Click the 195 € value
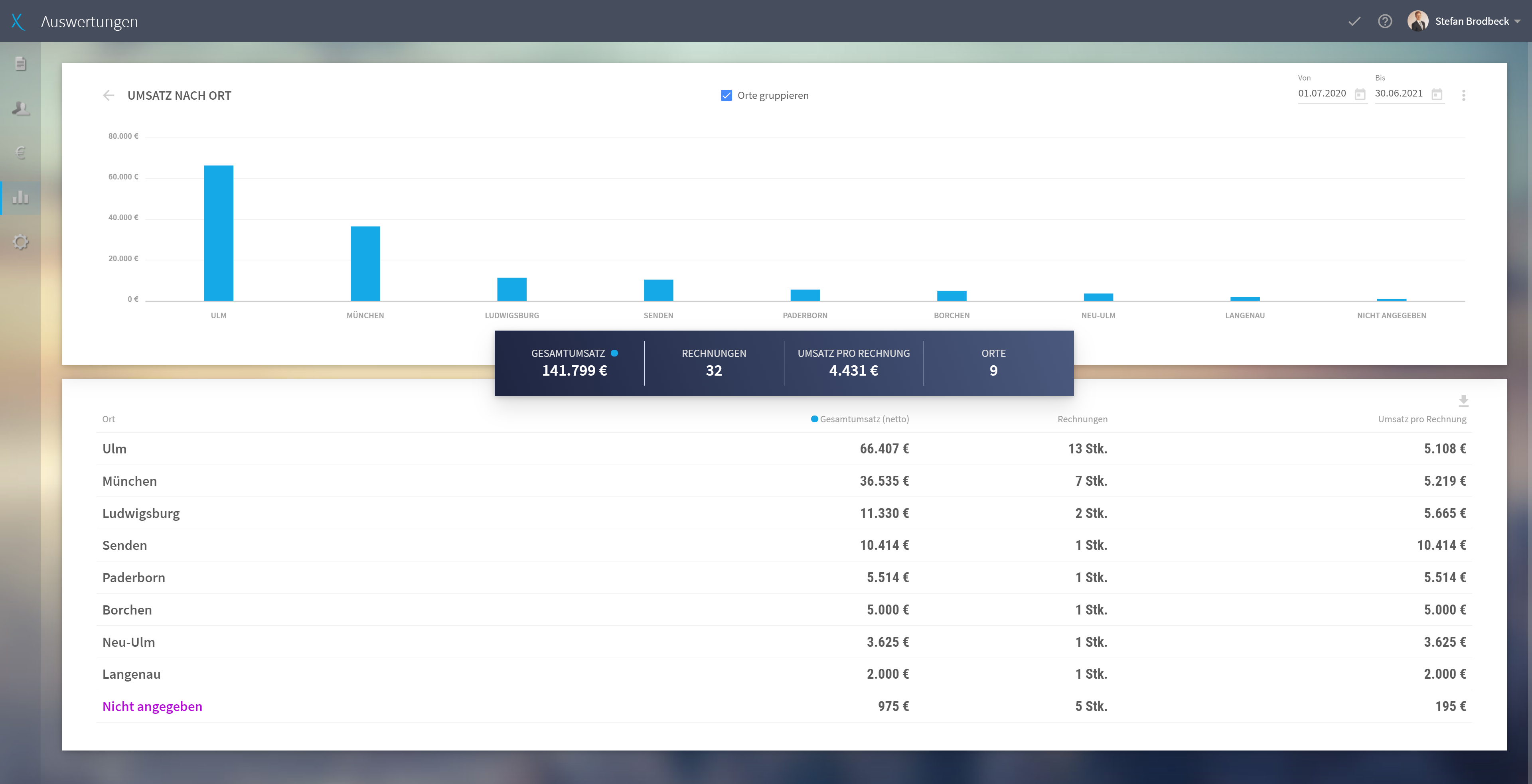 point(1451,706)
